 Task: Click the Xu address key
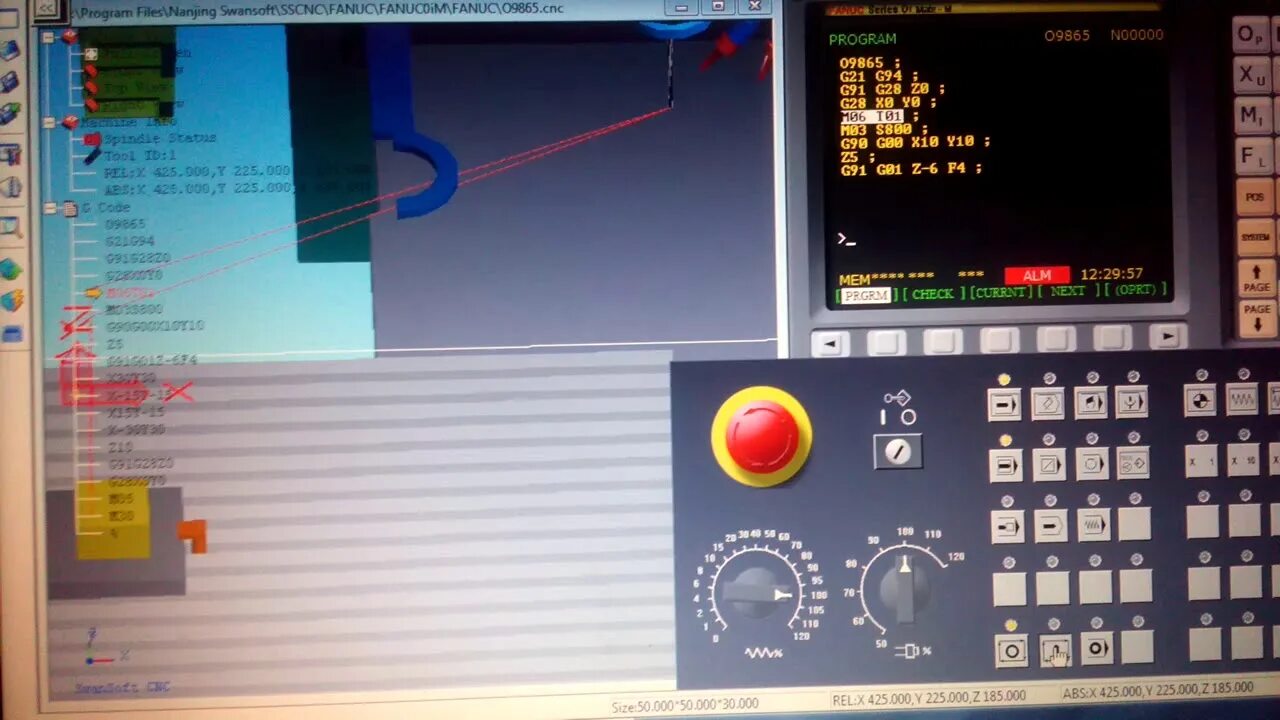coord(1251,75)
